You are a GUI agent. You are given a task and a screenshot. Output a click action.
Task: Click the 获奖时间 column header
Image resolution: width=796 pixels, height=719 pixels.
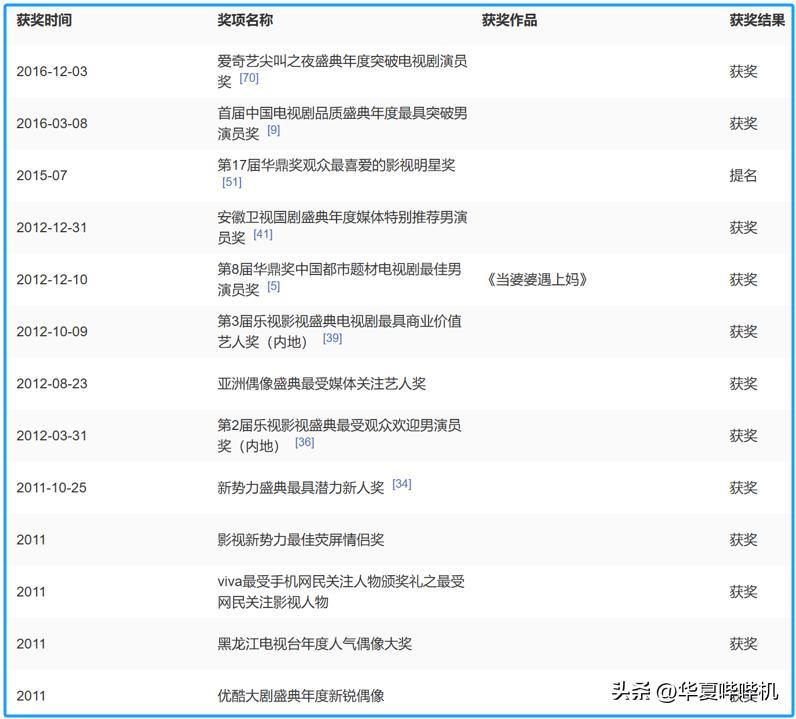44,20
